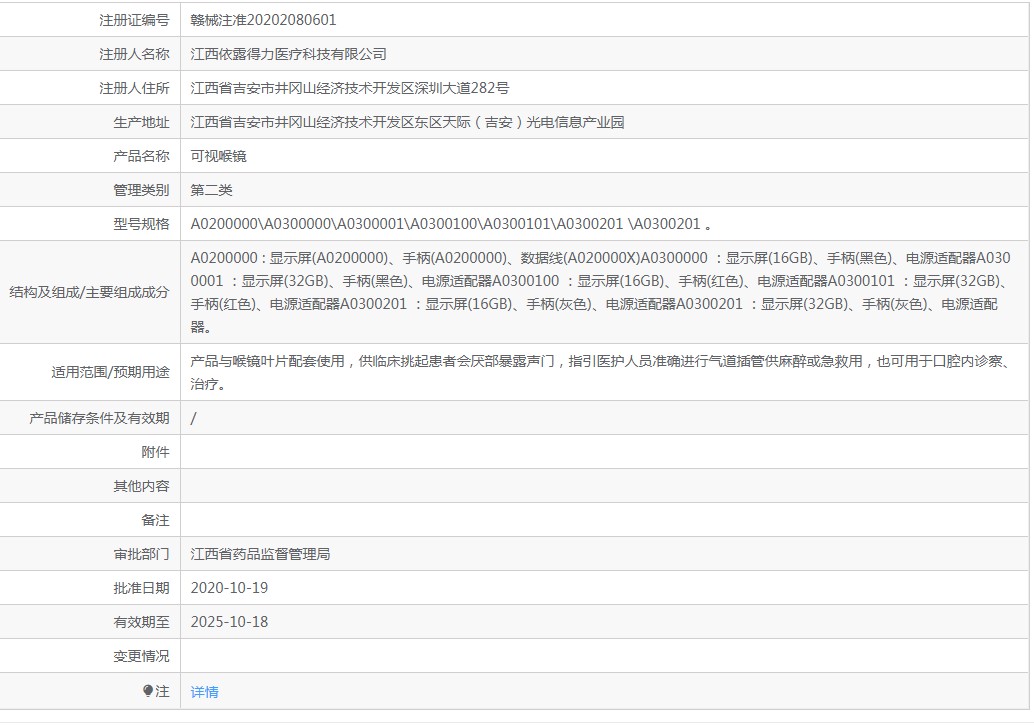Click the production address ending 光电信息产业园
This screenshot has width=1034, height=728.
click(x=407, y=122)
